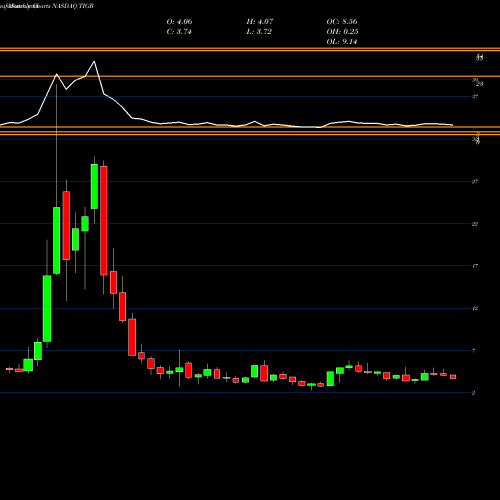The image size is (500, 500).
Task: Select the low value L: 3.72
Action: tap(259, 32)
